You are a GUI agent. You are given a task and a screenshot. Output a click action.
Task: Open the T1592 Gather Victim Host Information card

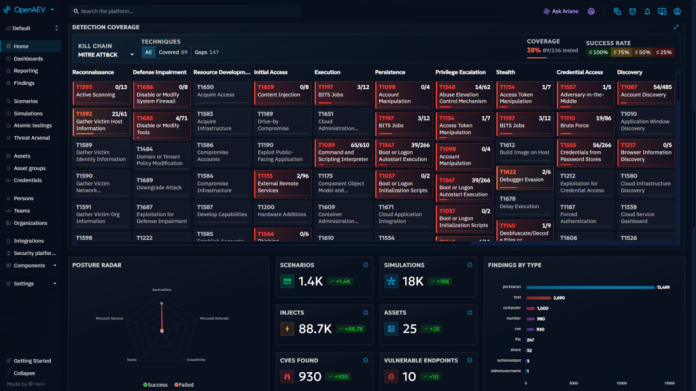tap(101, 122)
